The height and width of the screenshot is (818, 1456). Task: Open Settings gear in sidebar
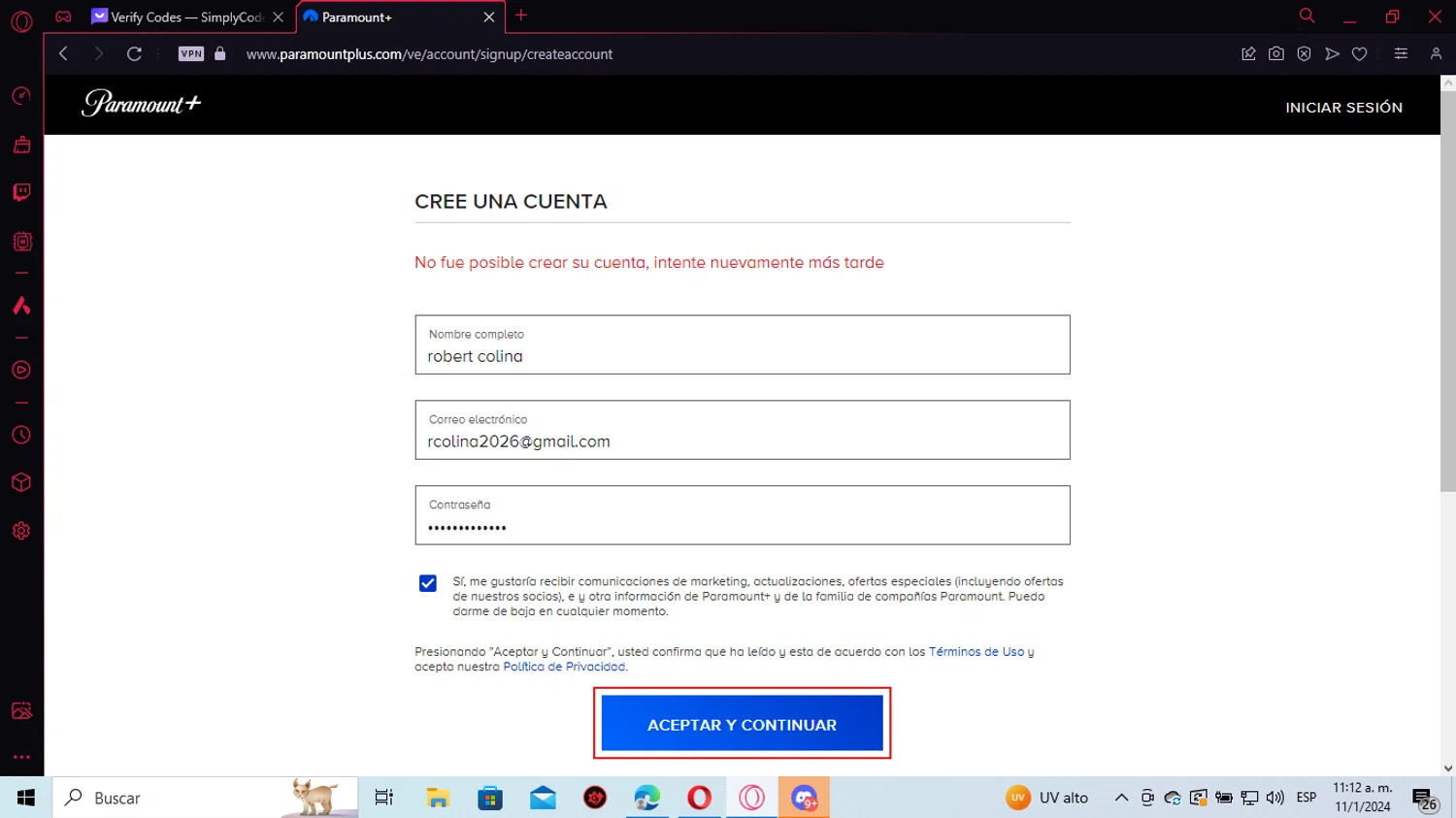pyautogui.click(x=21, y=531)
